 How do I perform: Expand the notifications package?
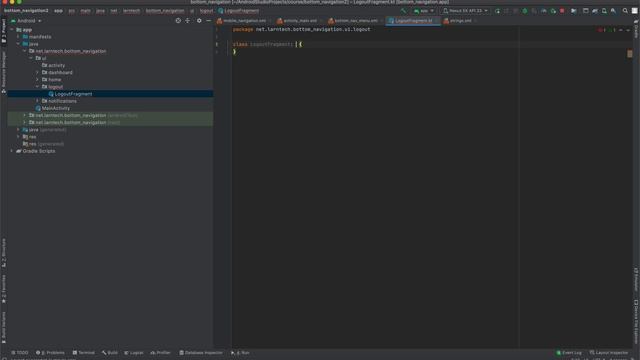(38, 101)
